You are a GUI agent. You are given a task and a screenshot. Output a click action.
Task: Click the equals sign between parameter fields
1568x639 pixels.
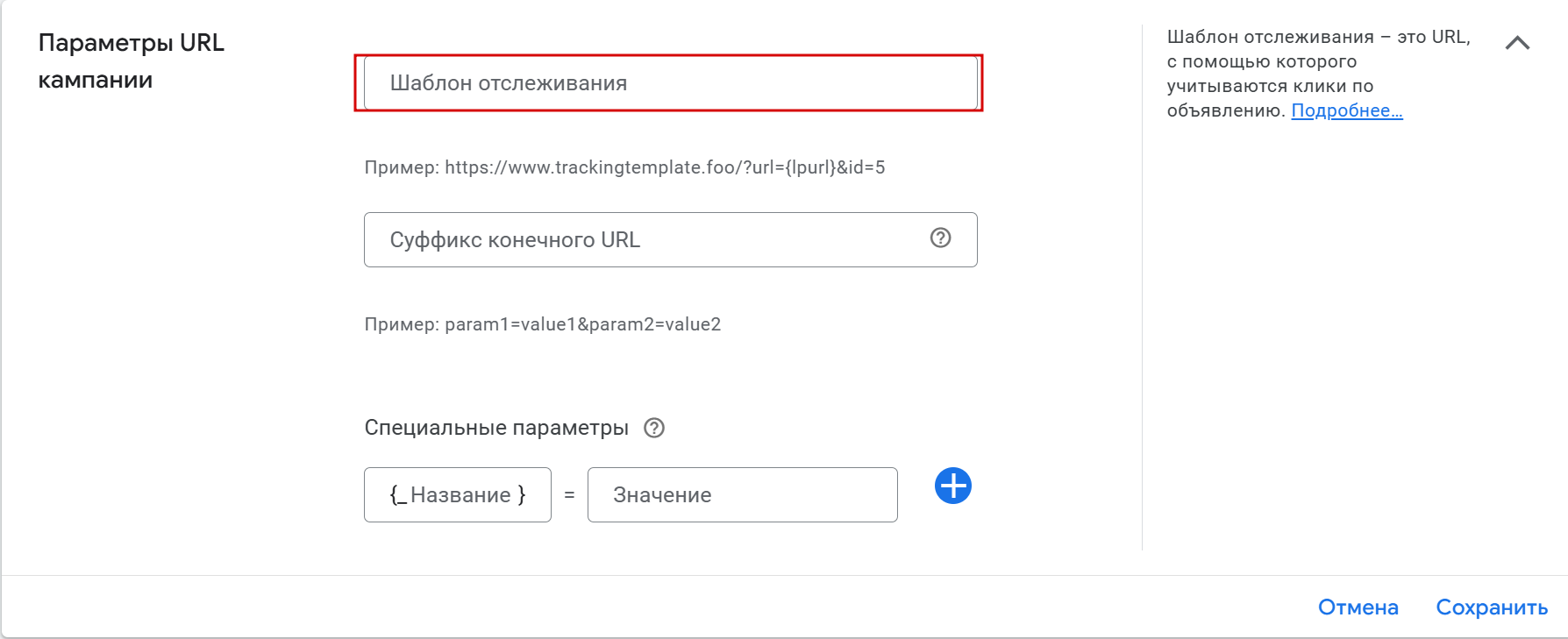pyautogui.click(x=569, y=495)
